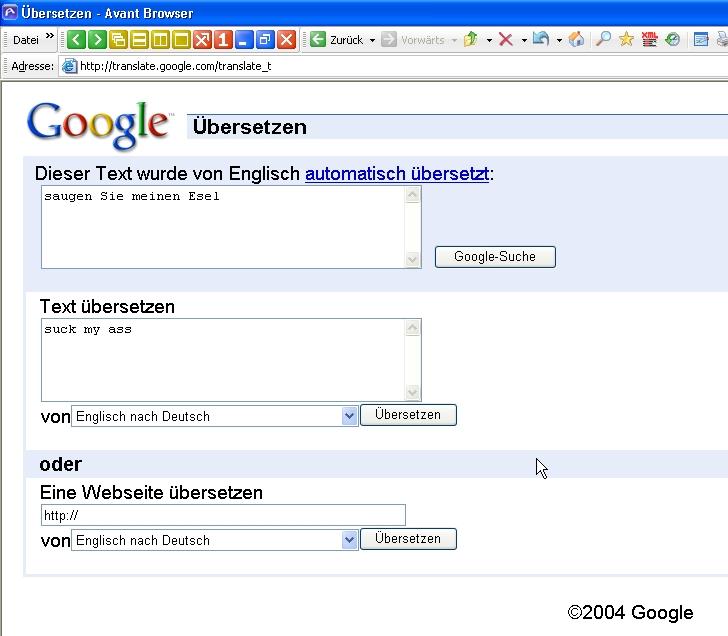
Task: Click the home page icon
Action: pyautogui.click(x=576, y=39)
